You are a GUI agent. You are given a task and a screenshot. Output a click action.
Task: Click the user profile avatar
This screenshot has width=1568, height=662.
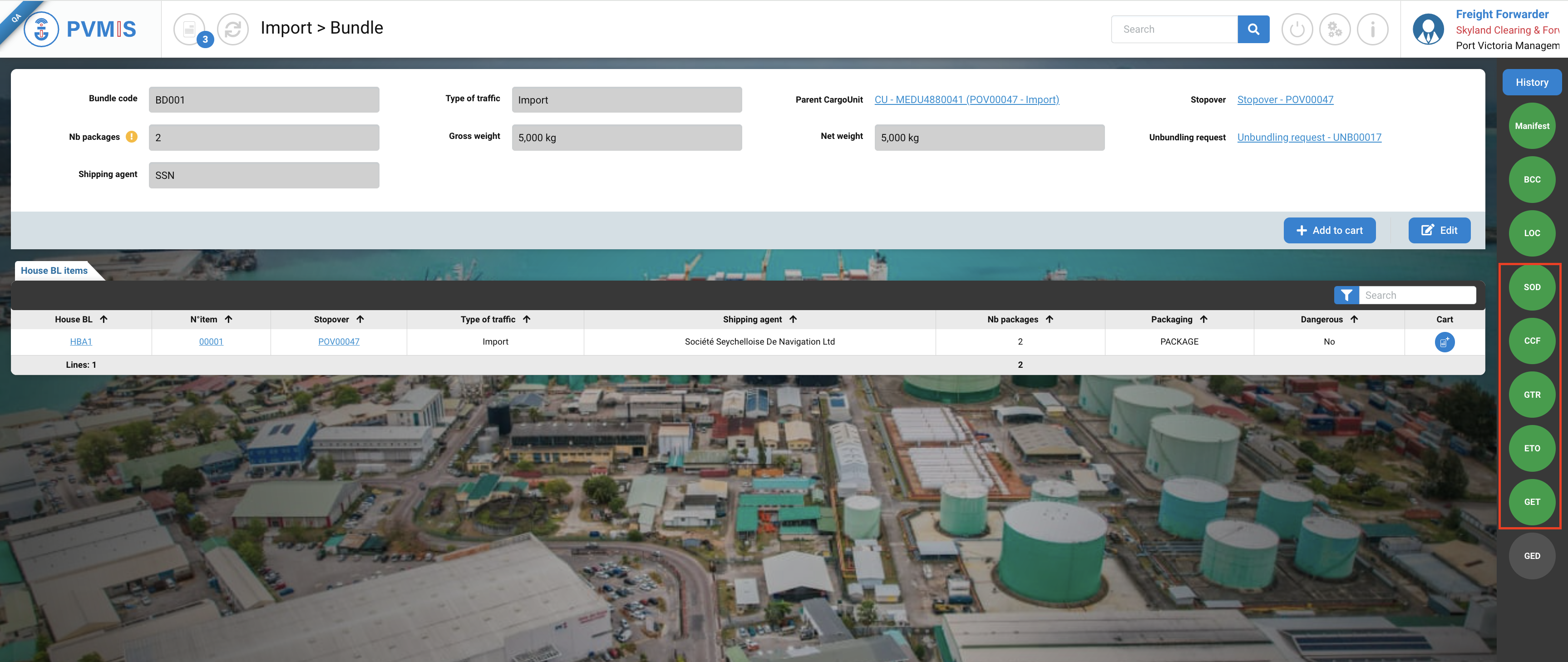[x=1428, y=29]
